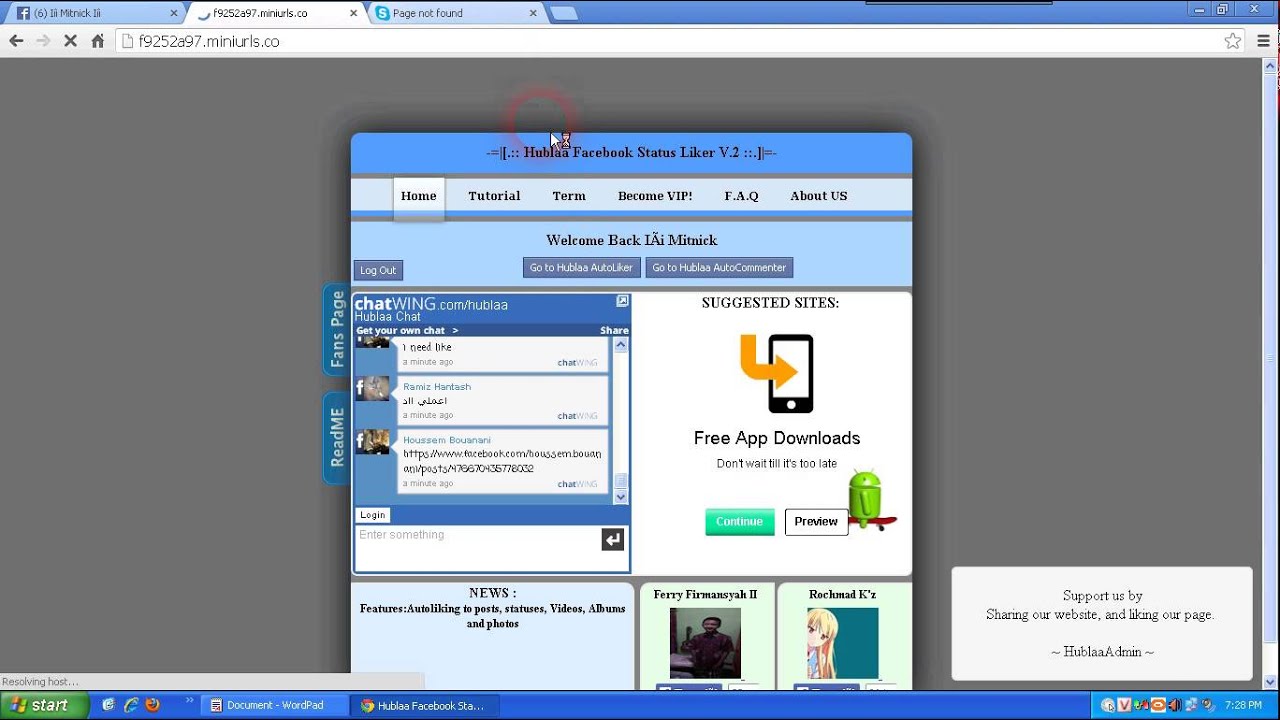The height and width of the screenshot is (720, 1280).
Task: Go to Hublaa AutoLiker
Action: point(581,268)
